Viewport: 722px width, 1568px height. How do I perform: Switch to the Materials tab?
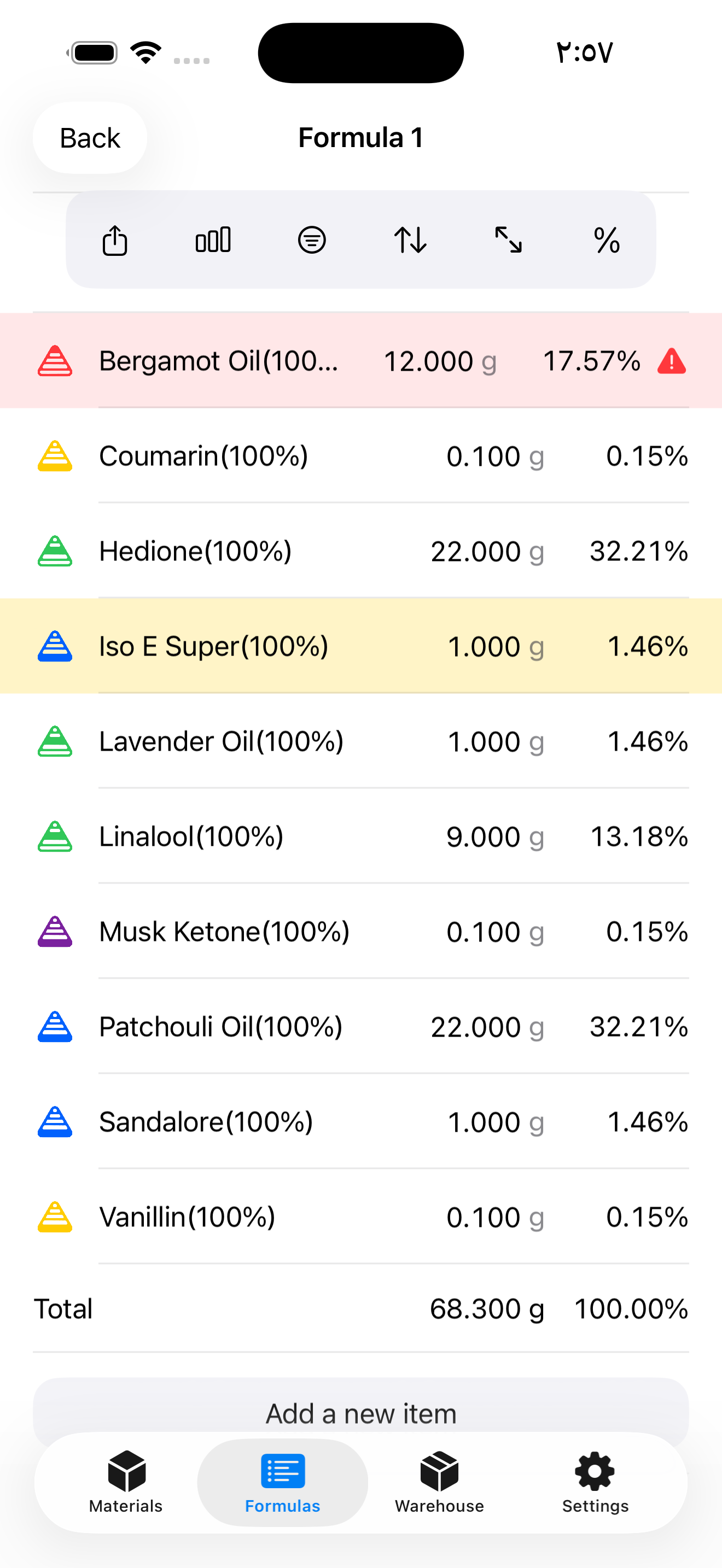point(126,1482)
